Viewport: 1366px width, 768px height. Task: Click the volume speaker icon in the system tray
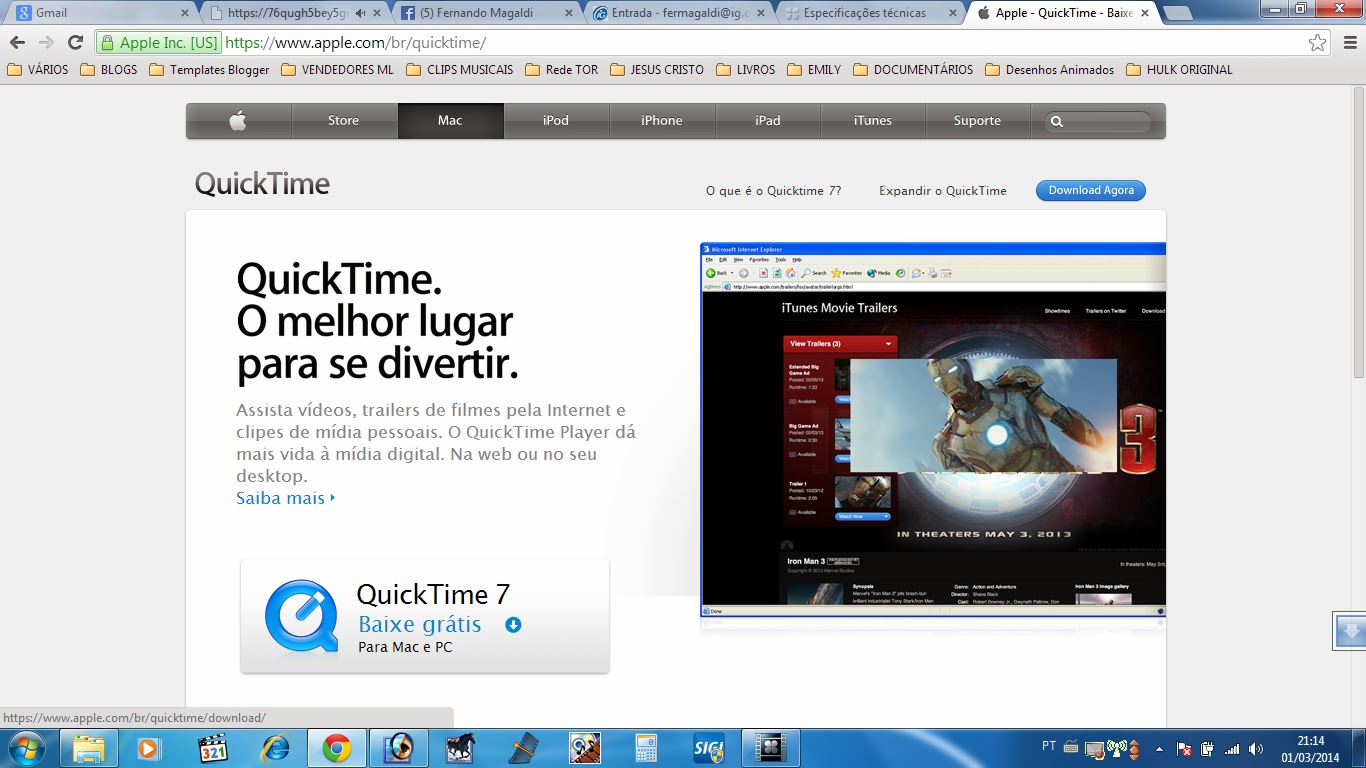1256,748
